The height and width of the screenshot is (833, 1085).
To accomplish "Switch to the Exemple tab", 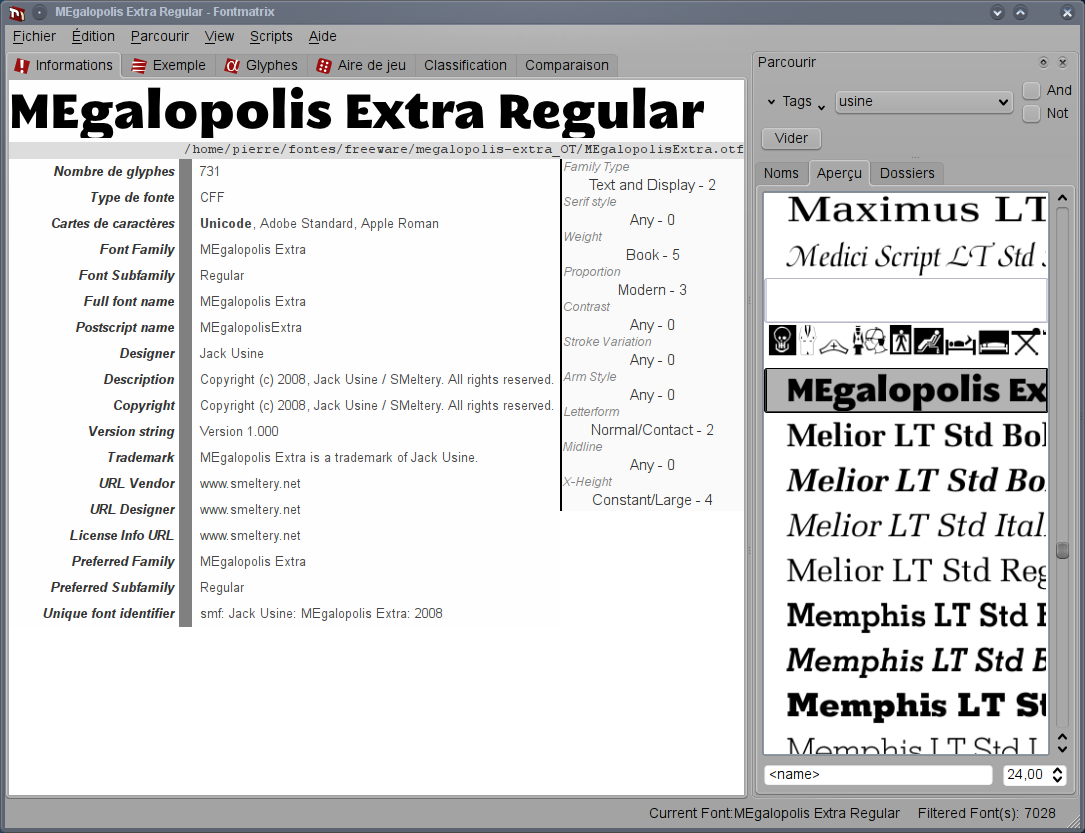I will (169, 65).
